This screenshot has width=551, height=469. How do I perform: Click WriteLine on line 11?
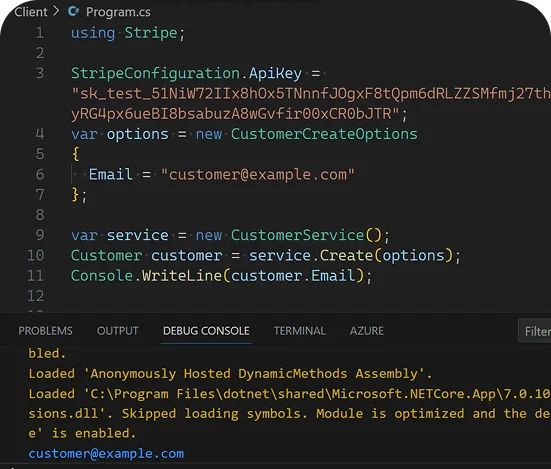click(182, 275)
